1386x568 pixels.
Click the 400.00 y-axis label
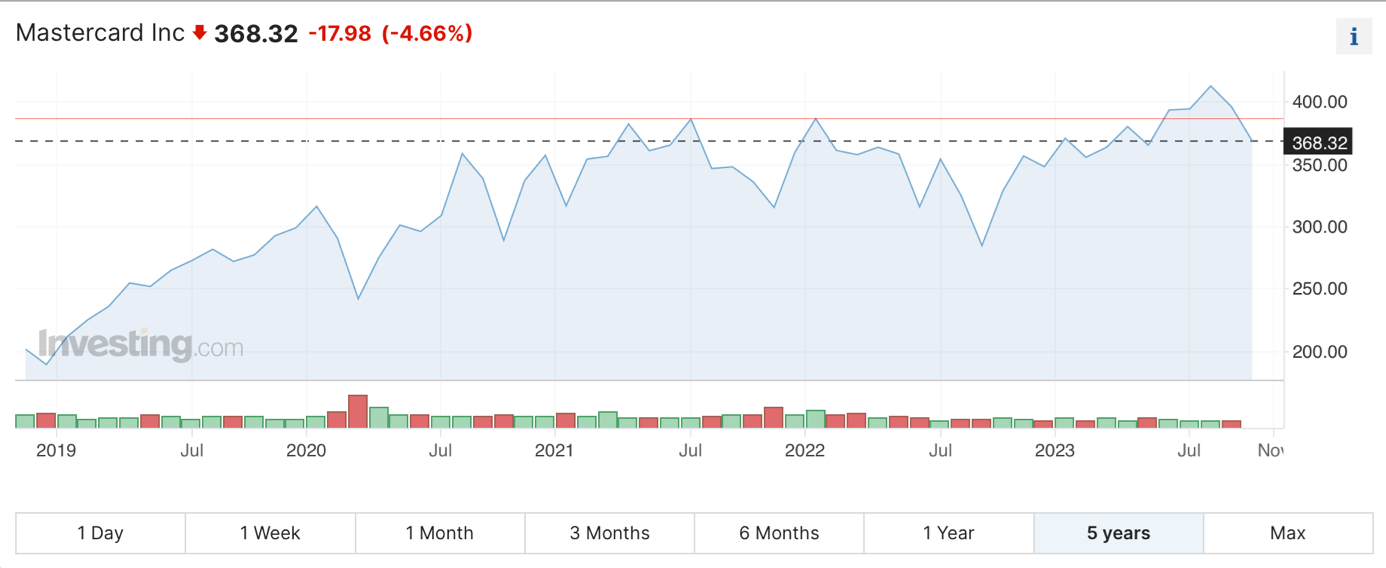click(1319, 102)
